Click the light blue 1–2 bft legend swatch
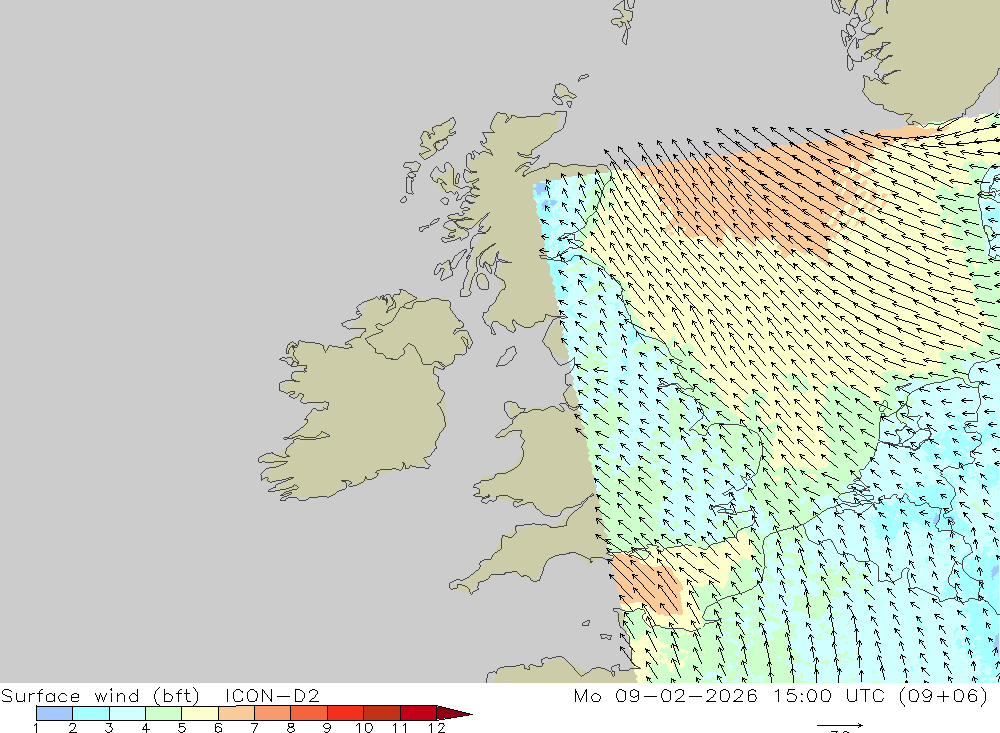Image resolution: width=1000 pixels, height=733 pixels. pos(54,713)
